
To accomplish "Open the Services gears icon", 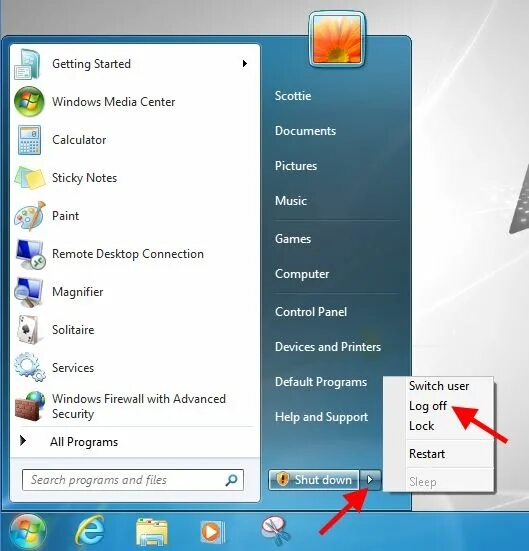I will (x=30, y=368).
